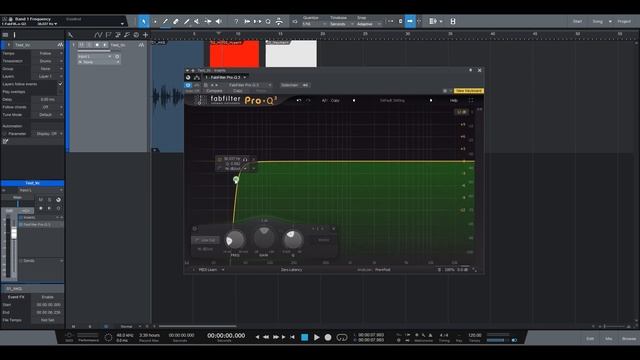Click the track list menu icon
The image size is (640, 360).
(5, 35)
